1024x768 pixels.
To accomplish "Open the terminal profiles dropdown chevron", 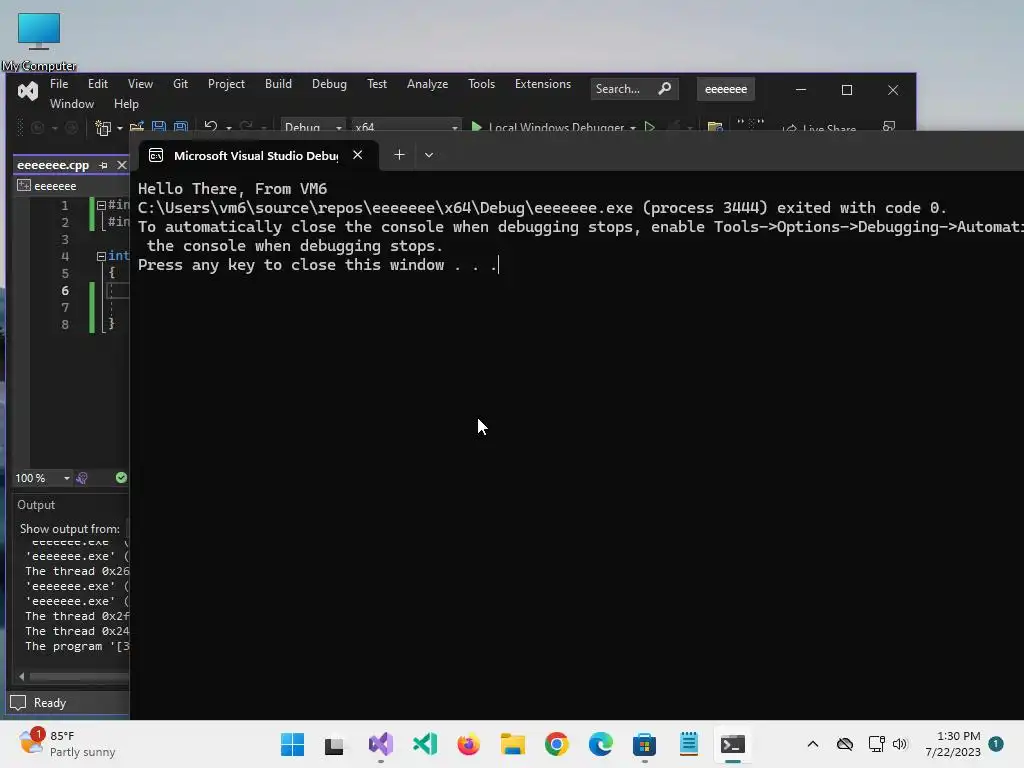I will (428, 155).
